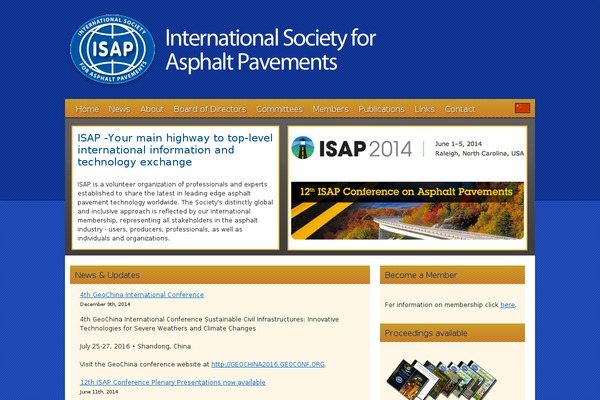Click the Become a Member heading
This screenshot has height=400, width=600.
point(421,275)
